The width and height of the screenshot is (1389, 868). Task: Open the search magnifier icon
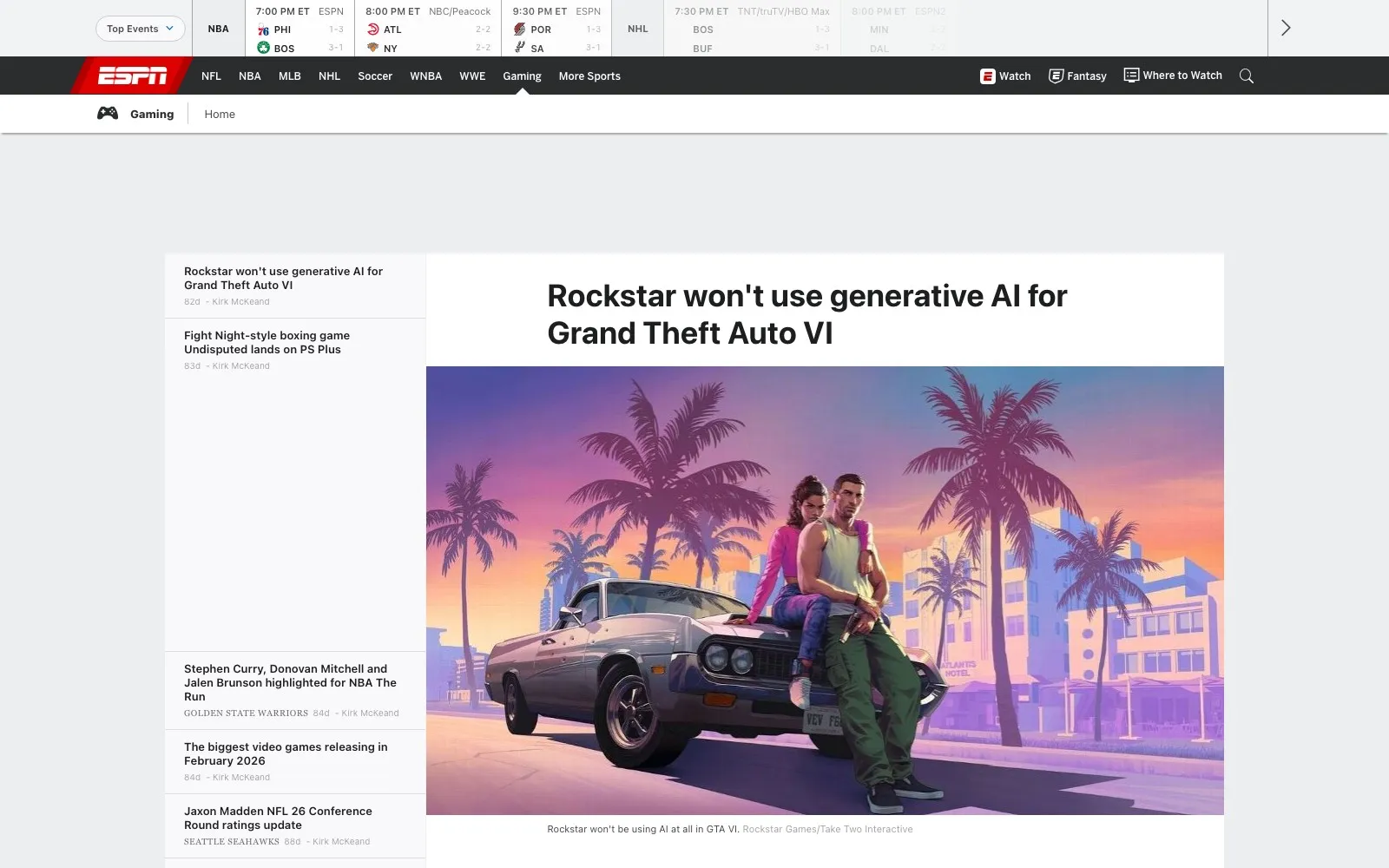click(x=1247, y=76)
